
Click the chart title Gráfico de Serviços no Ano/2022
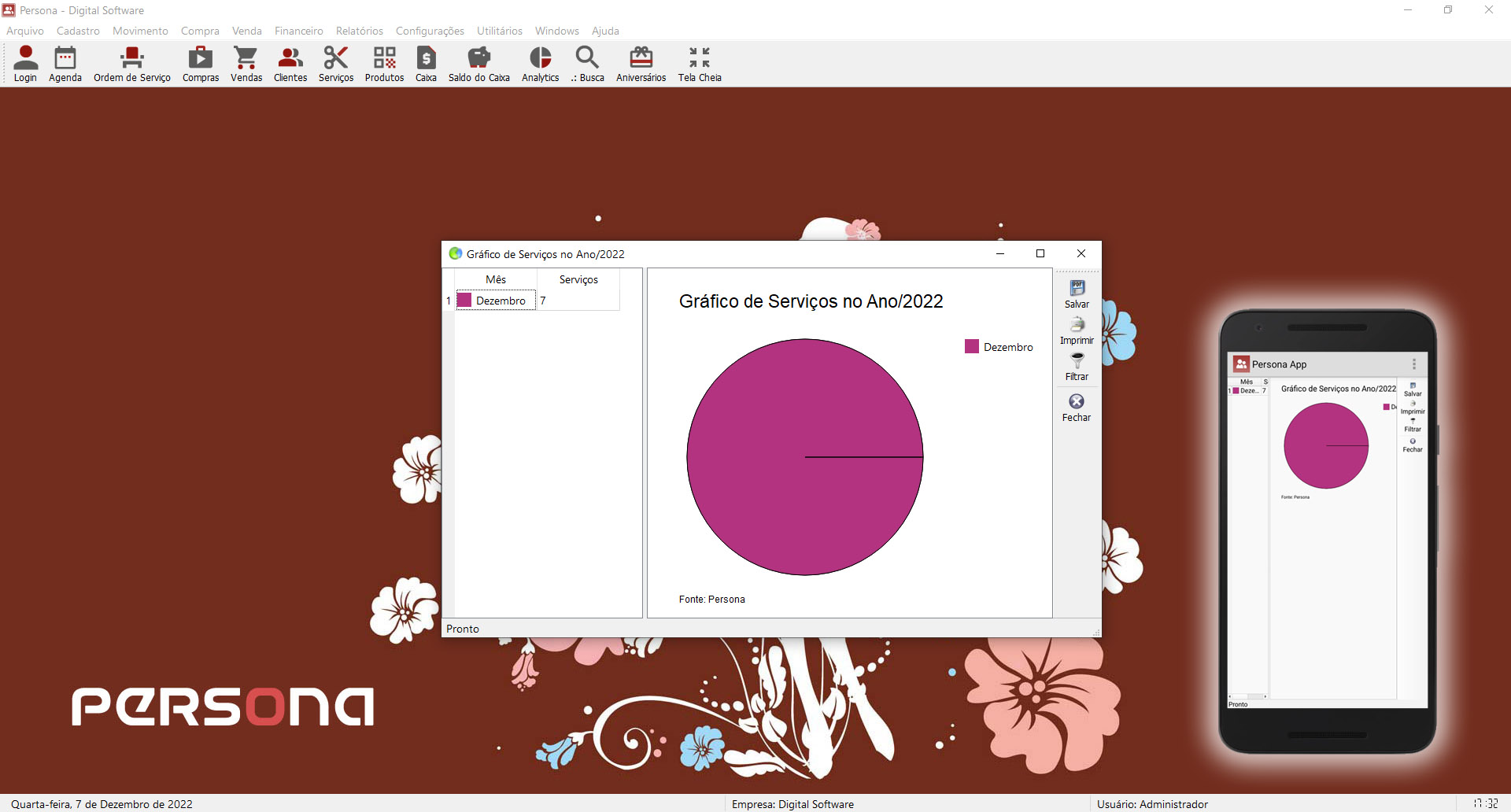pyautogui.click(x=811, y=301)
